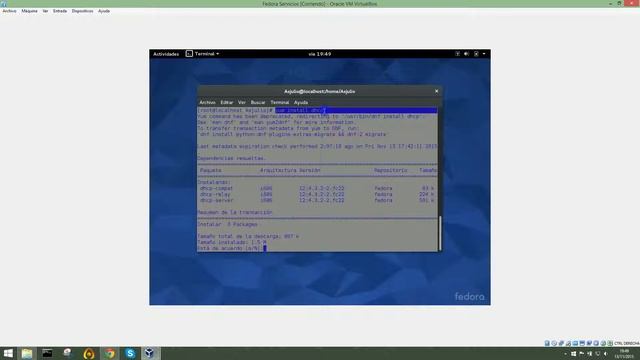The width and height of the screenshot is (640, 360).
Task: Open Skype from the taskbar
Action: click(x=130, y=353)
